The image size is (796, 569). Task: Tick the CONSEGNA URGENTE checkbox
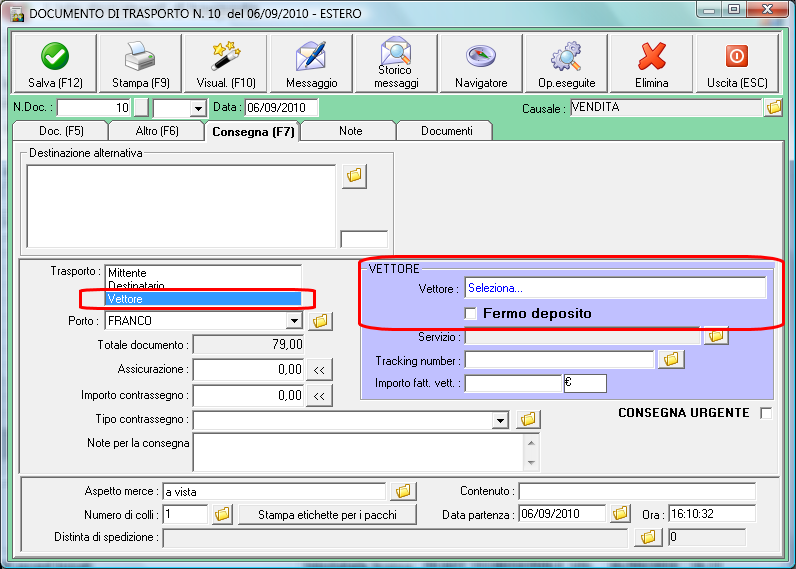click(x=766, y=413)
